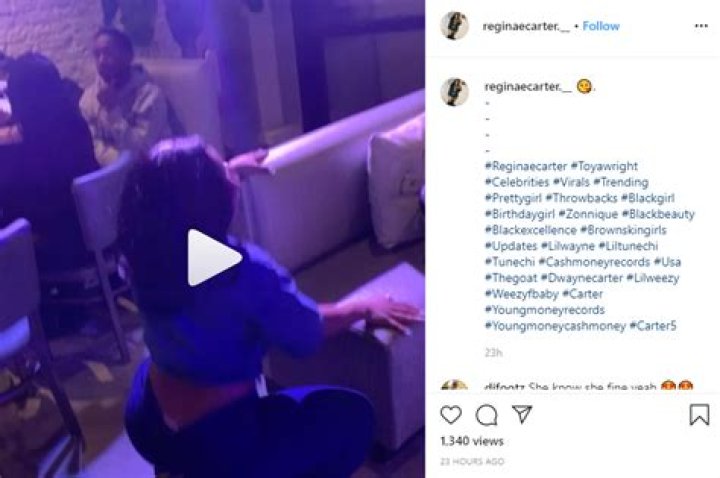Screen dimensions: 720x478
Task: Play the video post
Action: [x=214, y=258]
